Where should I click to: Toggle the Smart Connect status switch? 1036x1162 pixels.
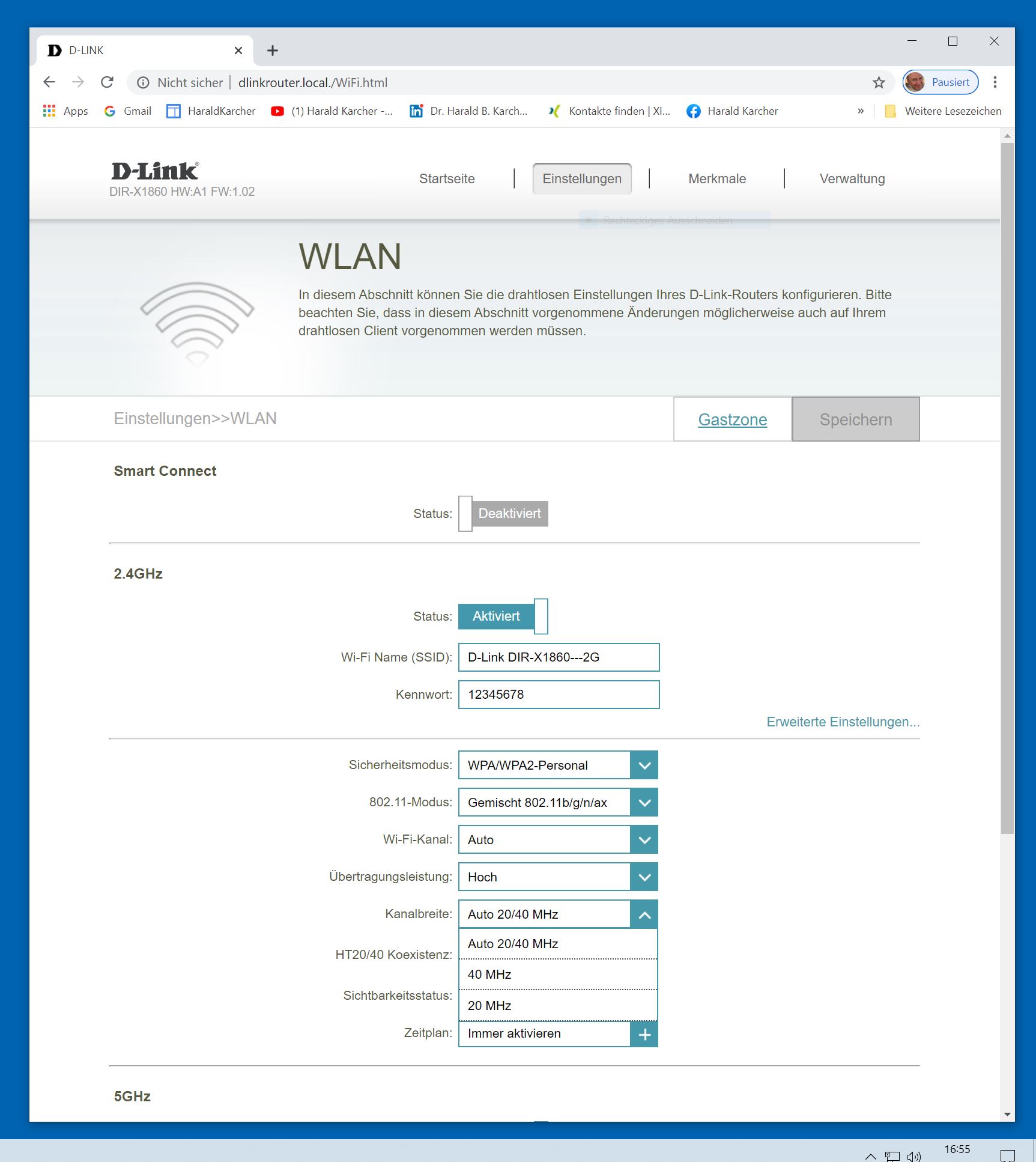pos(503,514)
